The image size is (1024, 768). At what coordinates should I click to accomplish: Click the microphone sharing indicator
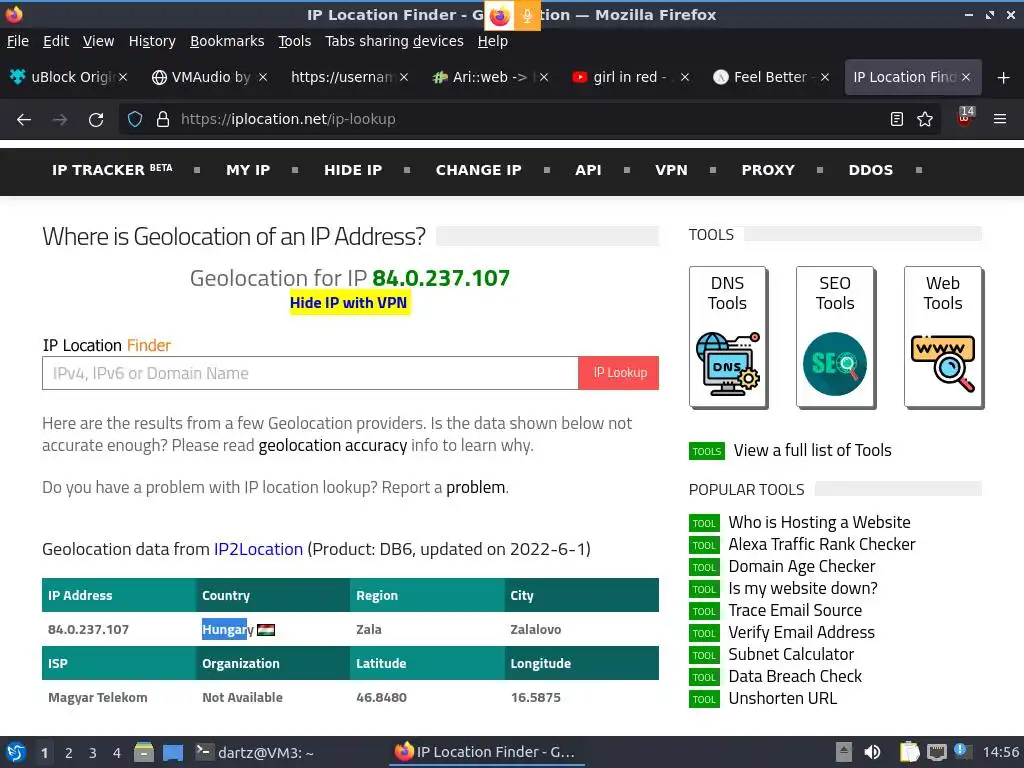point(527,16)
